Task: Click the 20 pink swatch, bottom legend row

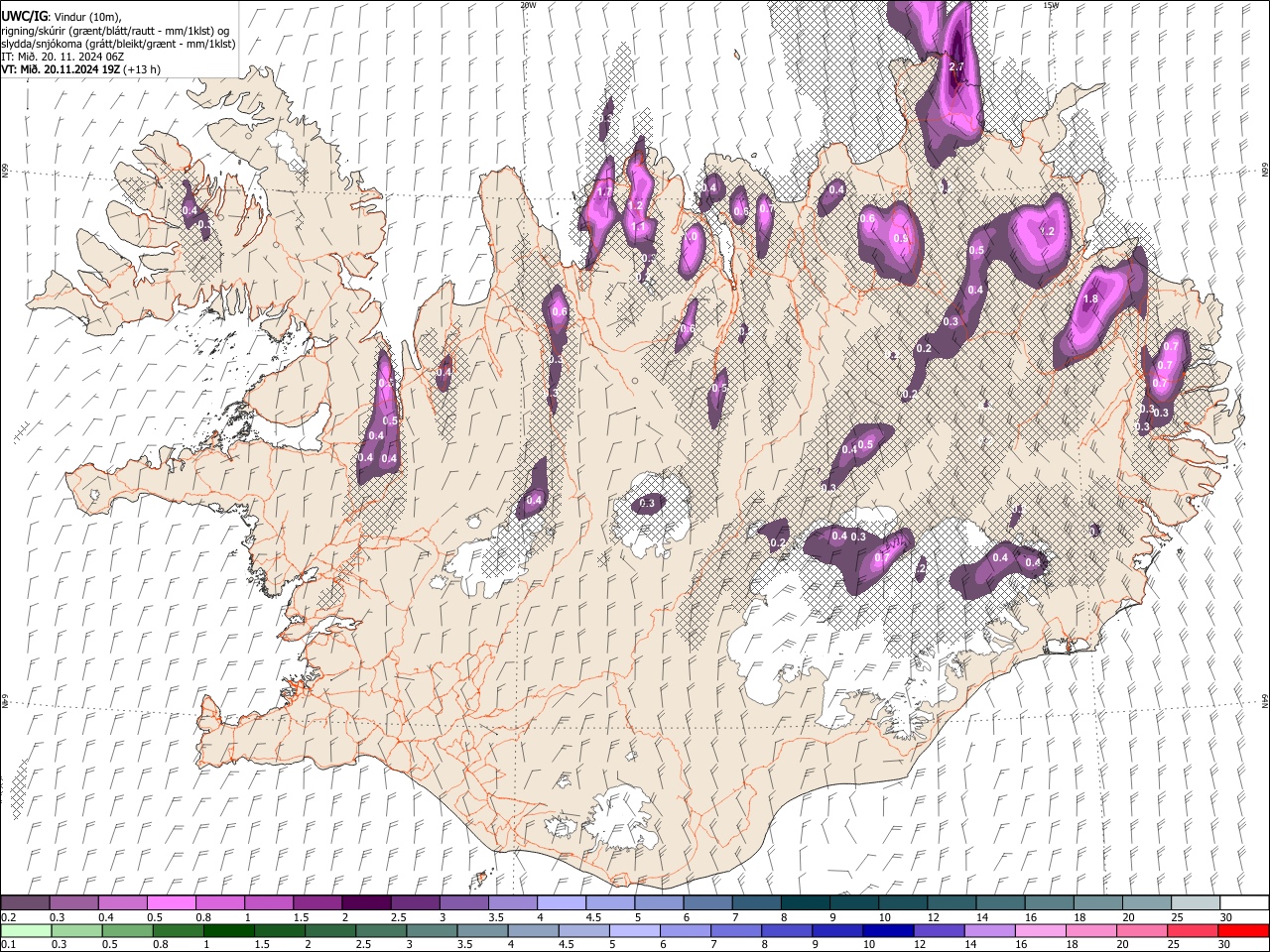Action: pos(1141,930)
